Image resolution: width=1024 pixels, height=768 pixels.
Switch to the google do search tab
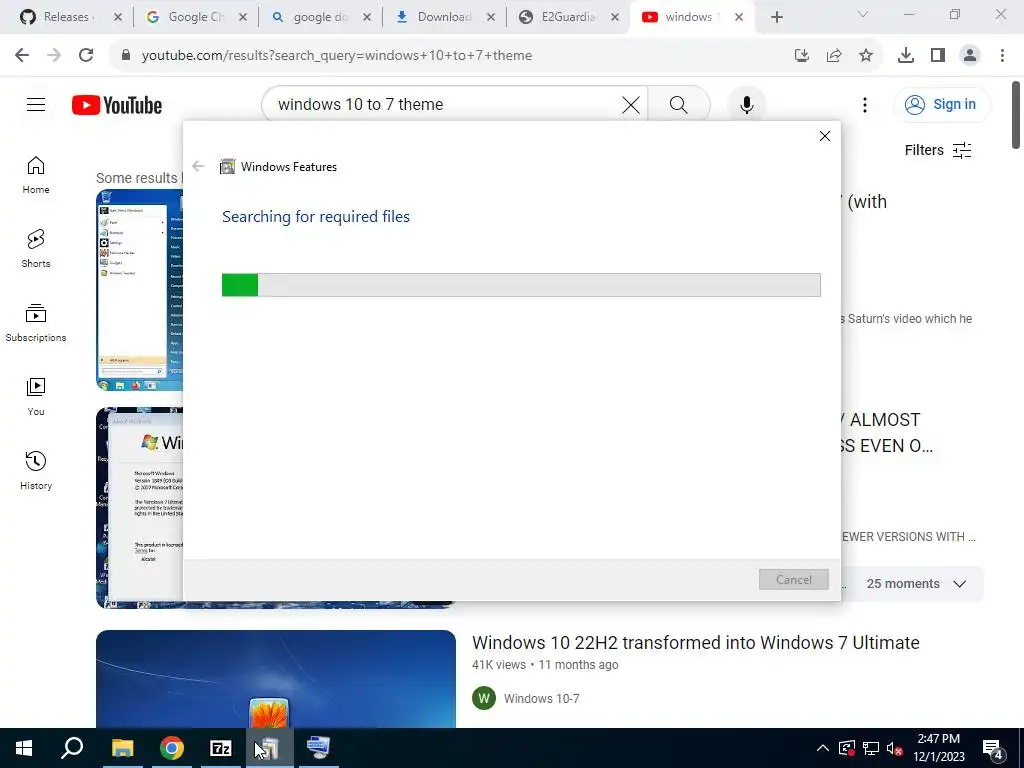click(320, 17)
